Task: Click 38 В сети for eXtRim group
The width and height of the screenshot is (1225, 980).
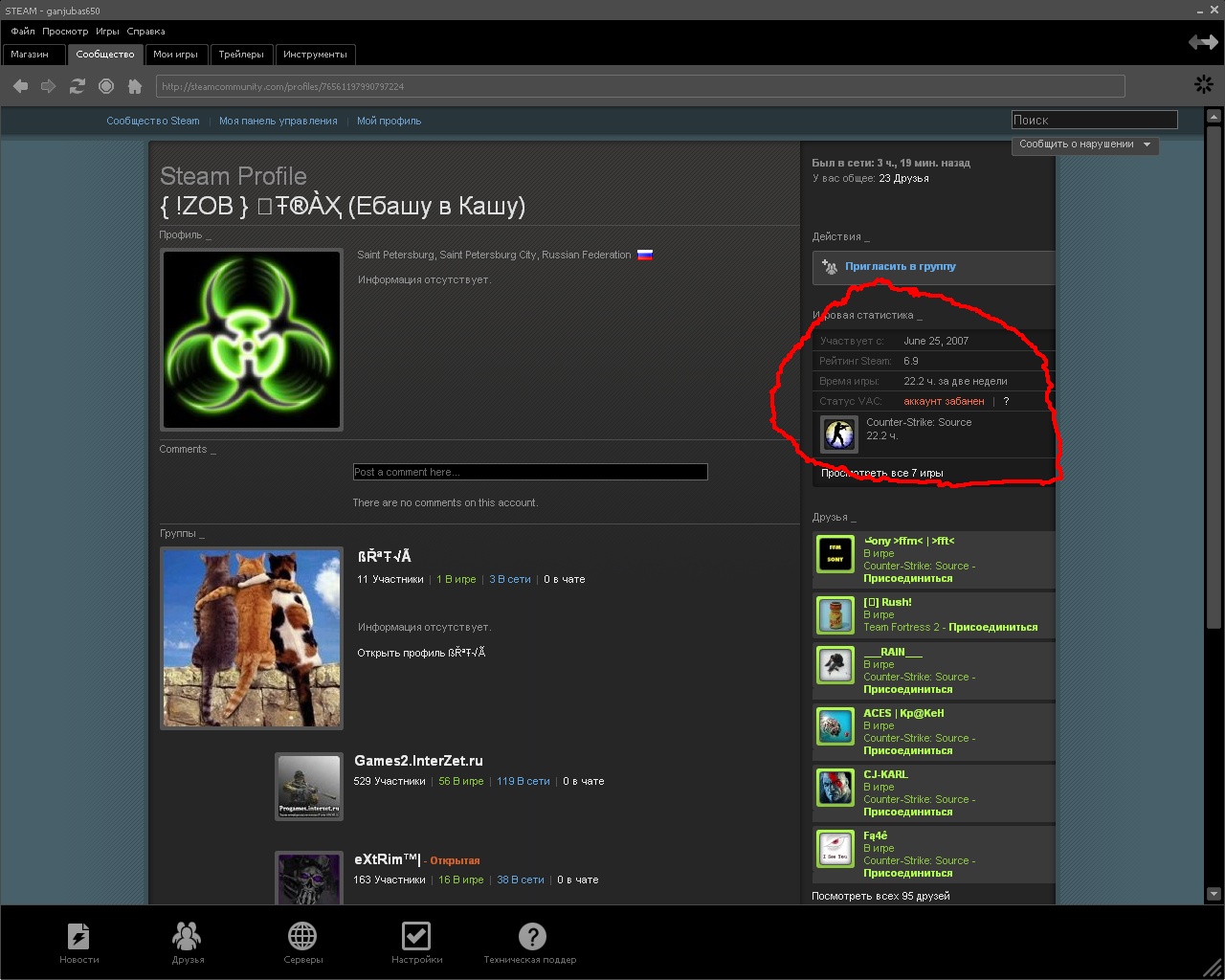Action: tap(520, 880)
